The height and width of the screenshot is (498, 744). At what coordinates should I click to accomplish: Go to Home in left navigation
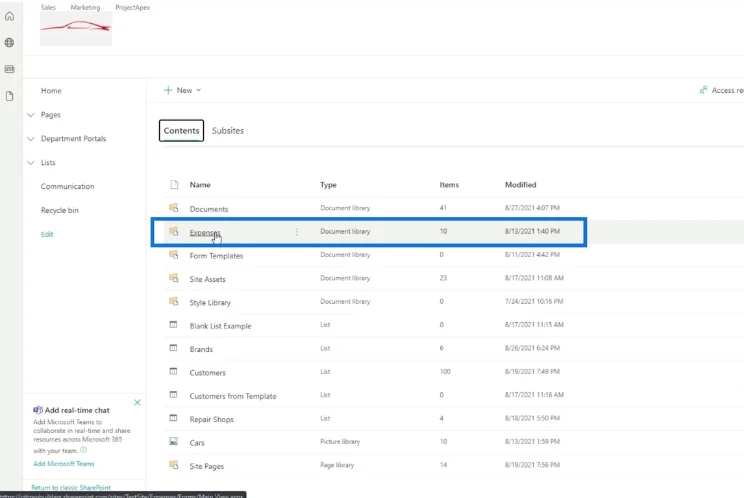51,91
